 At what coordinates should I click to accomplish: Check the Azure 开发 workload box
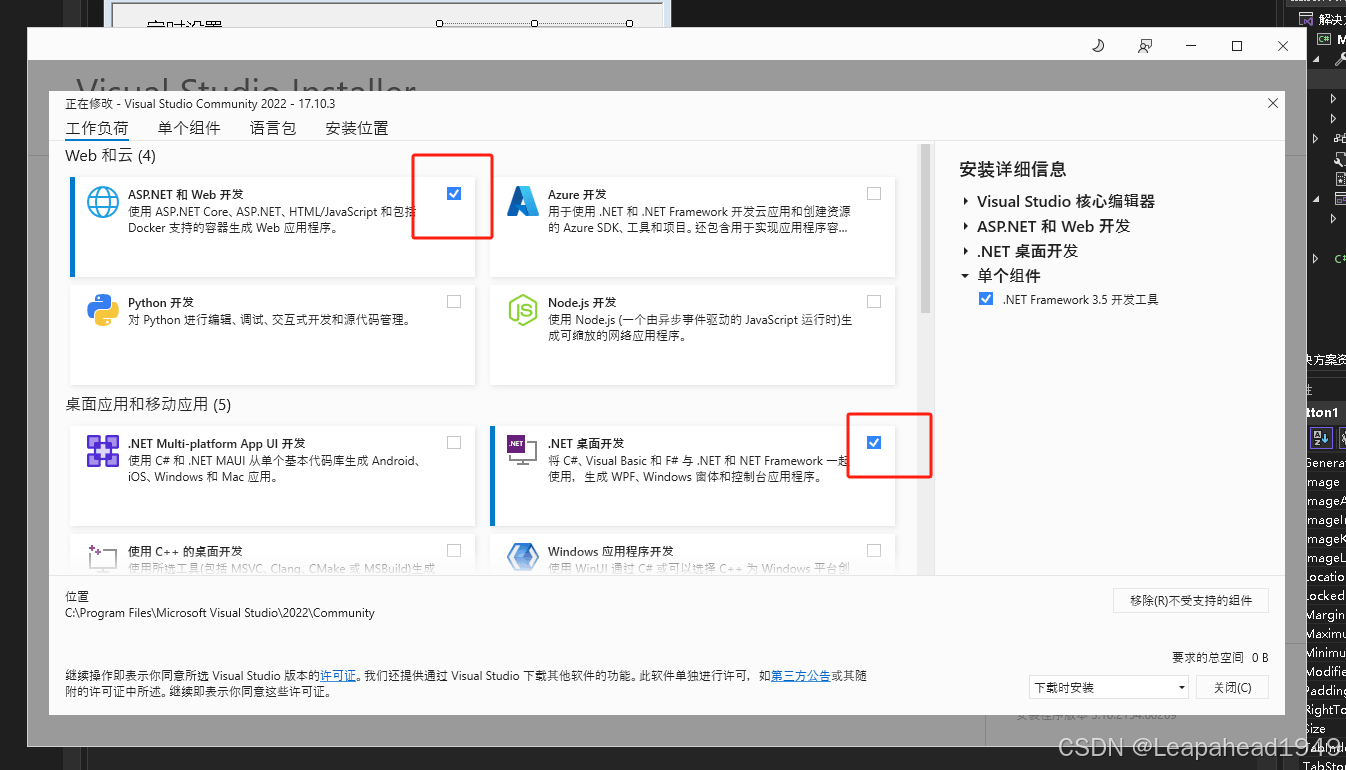coord(874,193)
